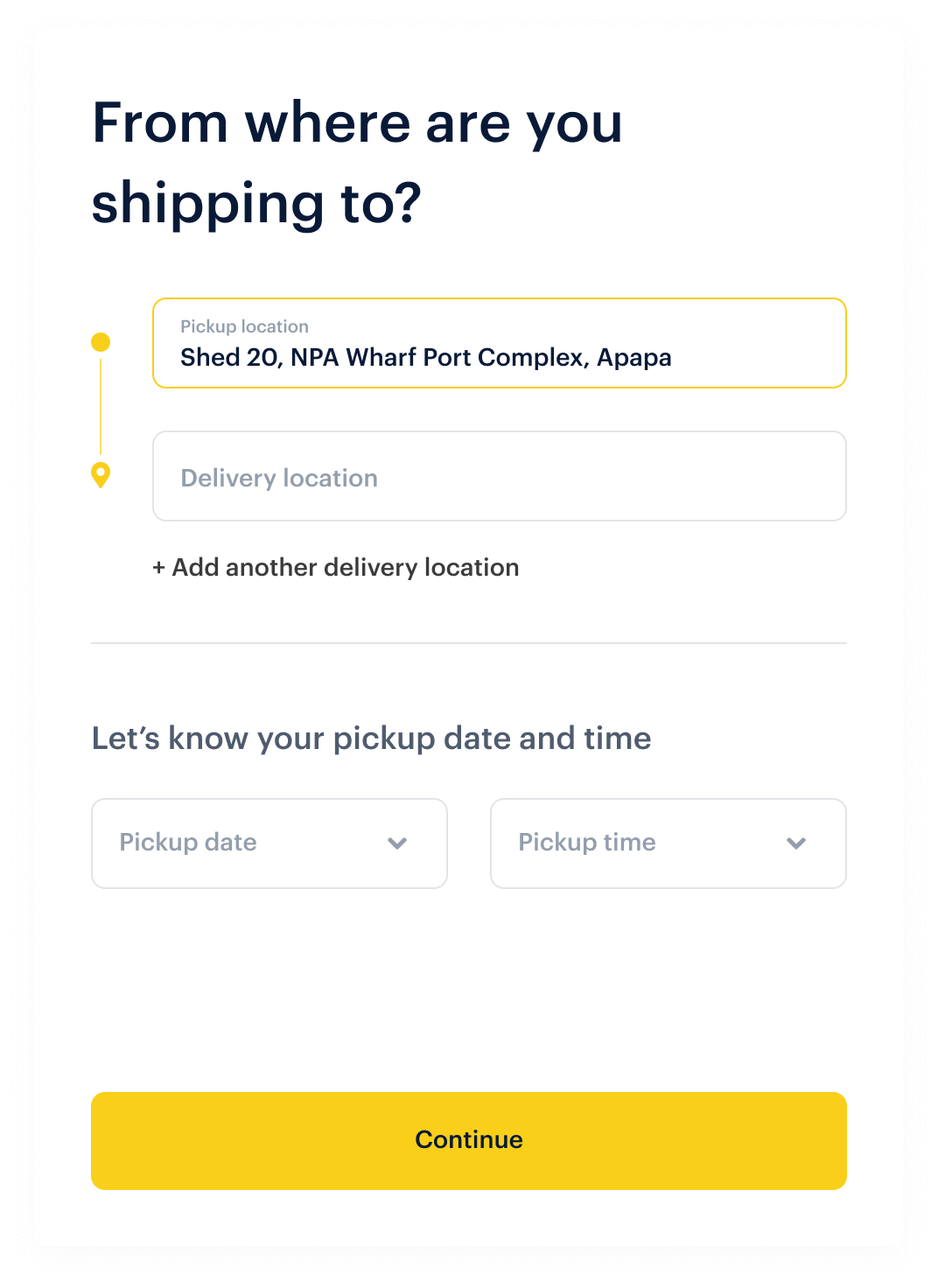Screen dimensions: 938x1288
Task: Click the horizontal divider below delivery section
Action: point(469,643)
